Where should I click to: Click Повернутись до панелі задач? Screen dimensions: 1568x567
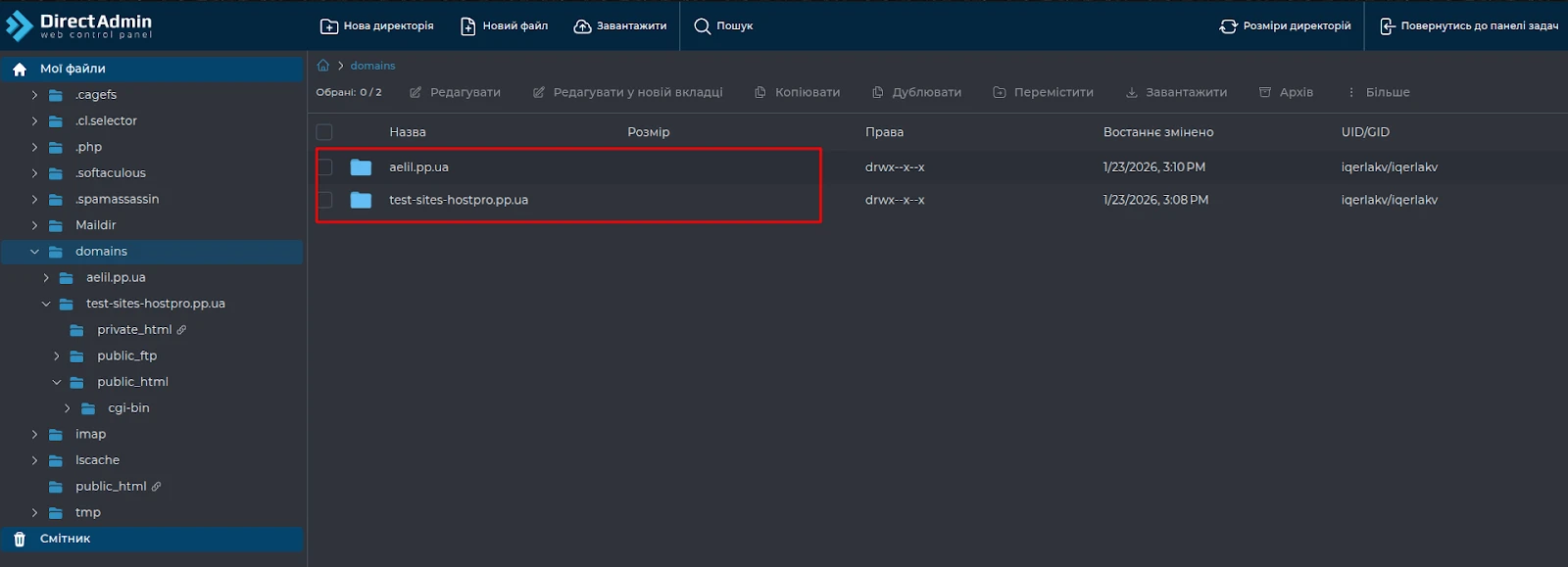[x=1469, y=26]
